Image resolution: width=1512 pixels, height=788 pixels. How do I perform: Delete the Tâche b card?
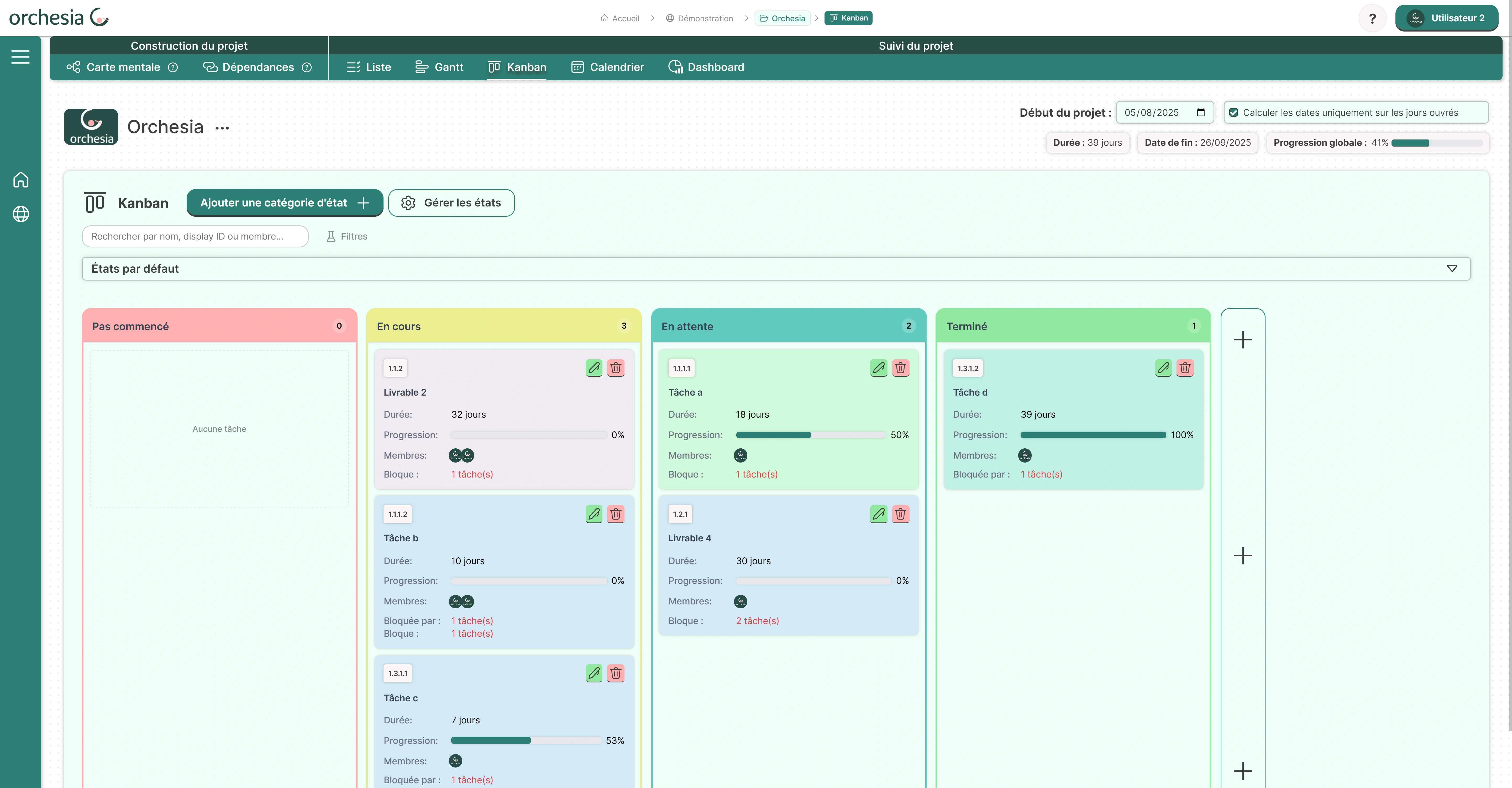(616, 514)
